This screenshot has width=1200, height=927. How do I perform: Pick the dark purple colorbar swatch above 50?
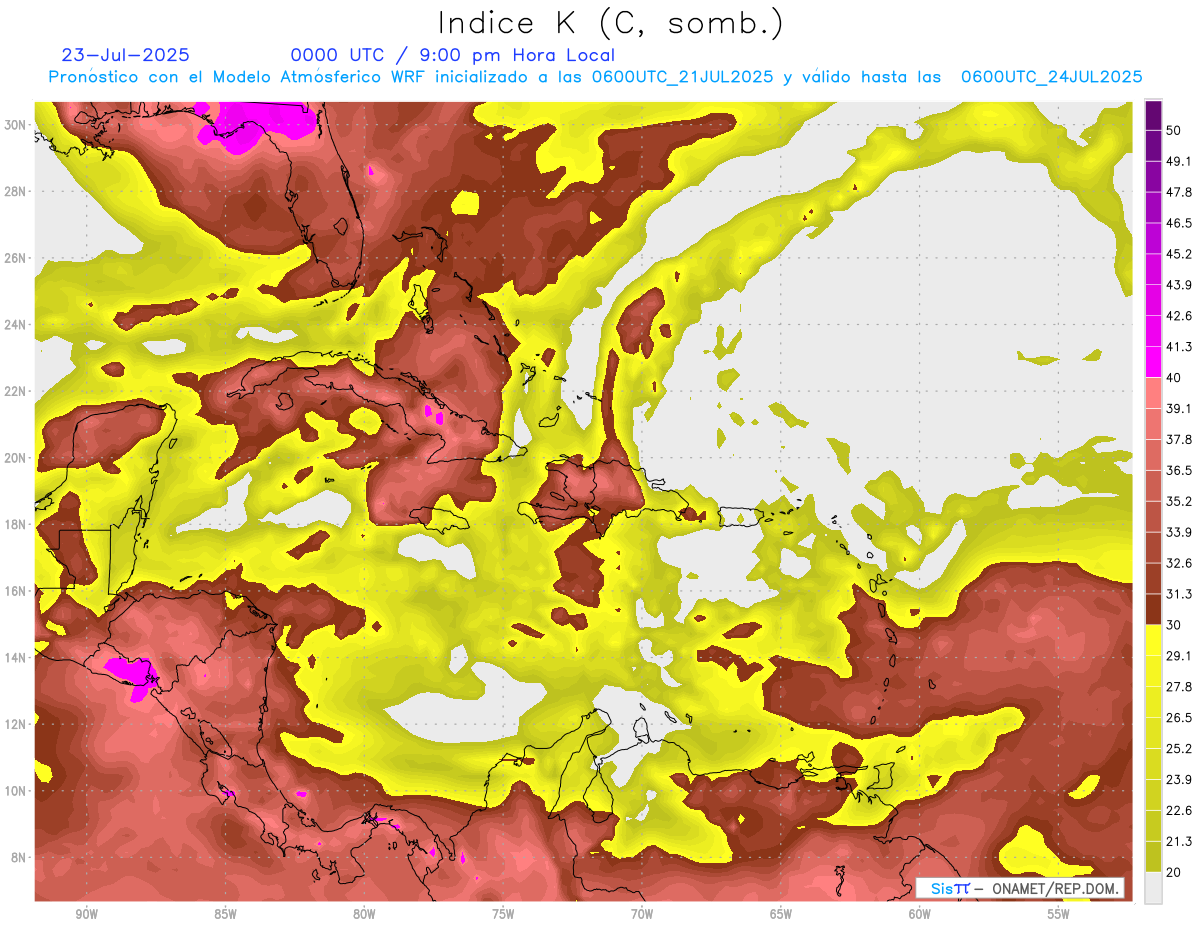(1153, 115)
